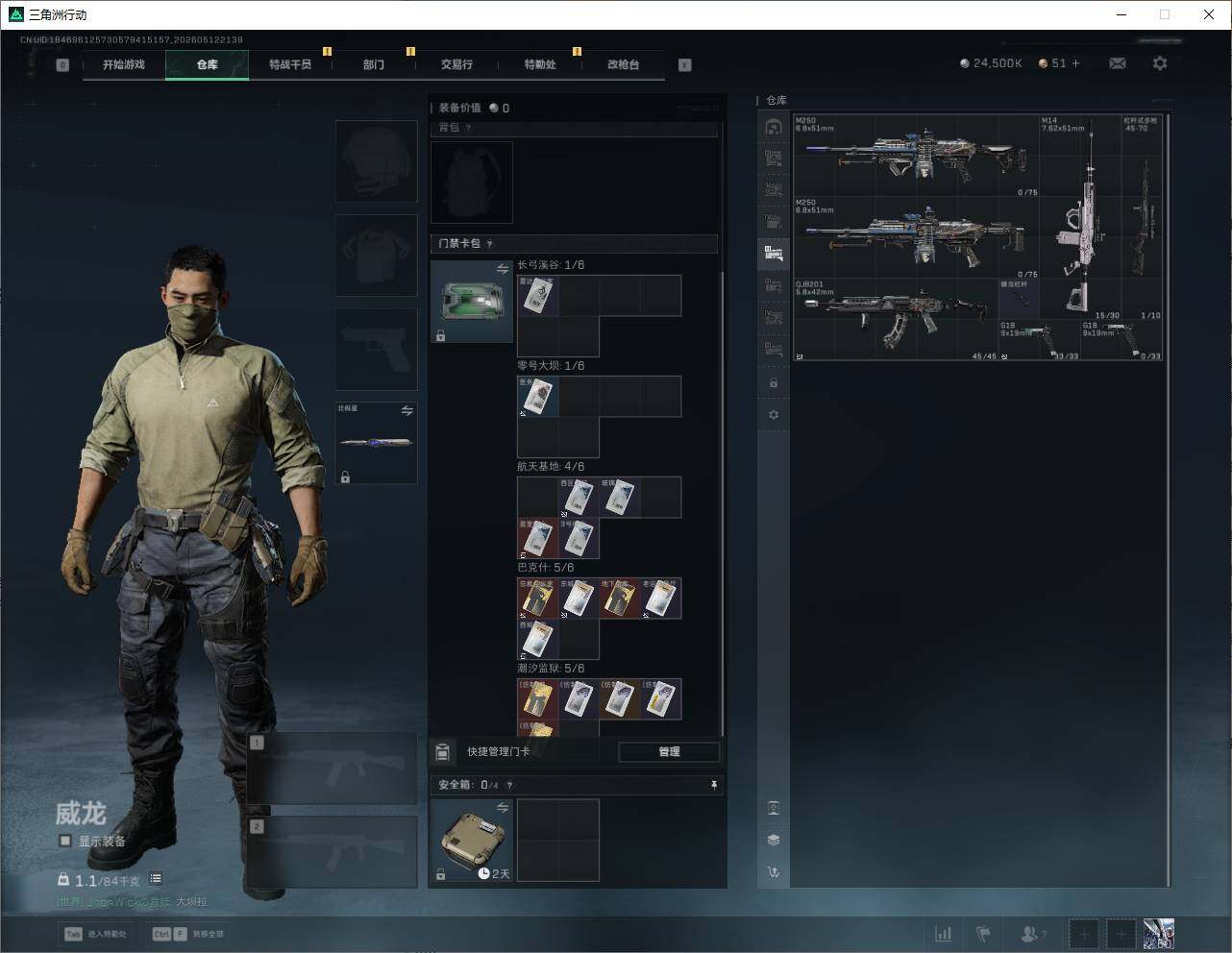Click the flag icon in bottom bar
The image size is (1232, 953).
pos(983,934)
